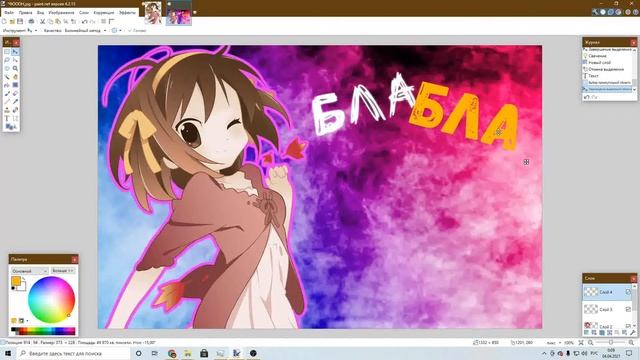Select the Magic Wand tool
Screen dimensions: 640x360
[x=7, y=77]
